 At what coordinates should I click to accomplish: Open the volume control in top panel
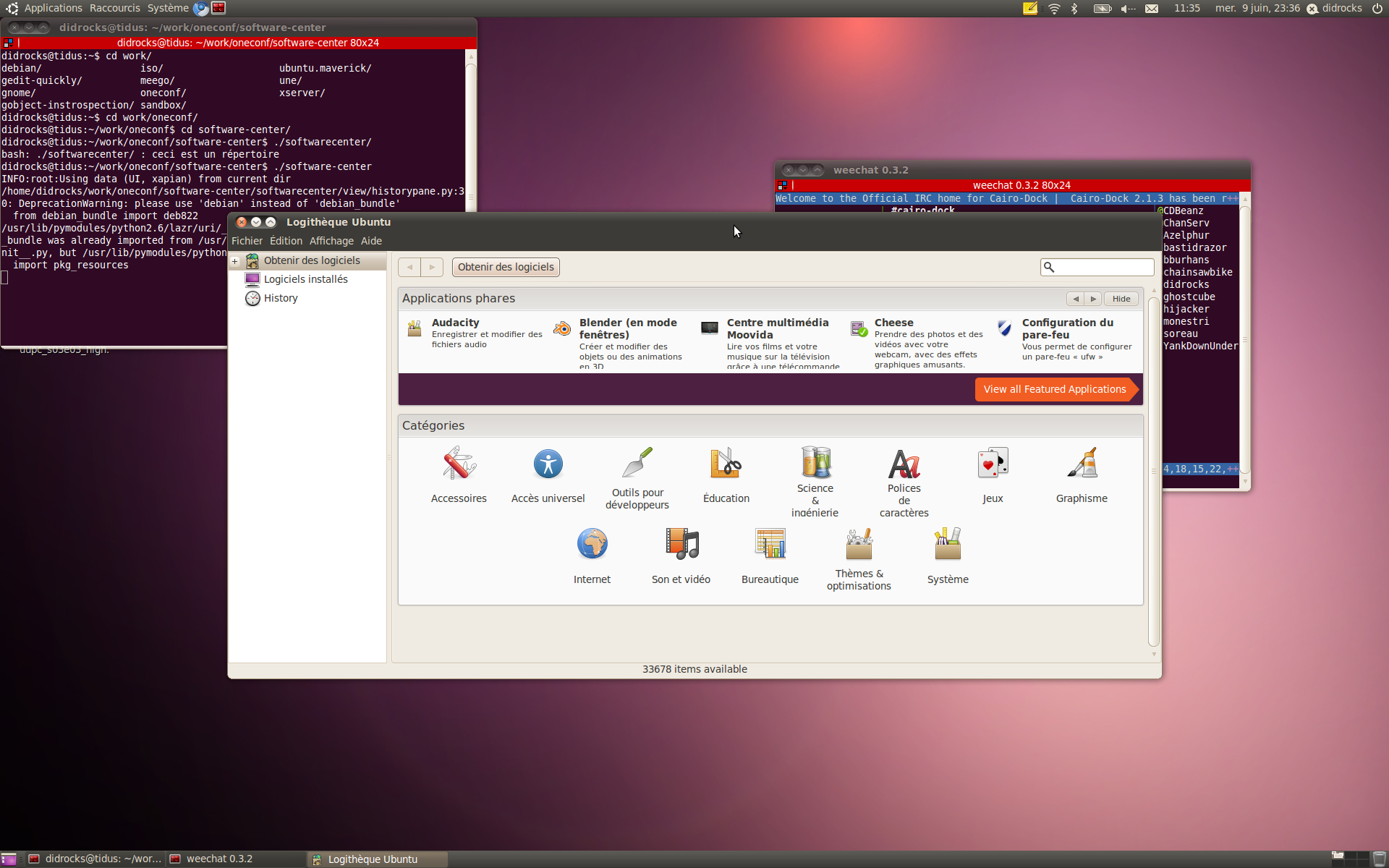(1128, 9)
